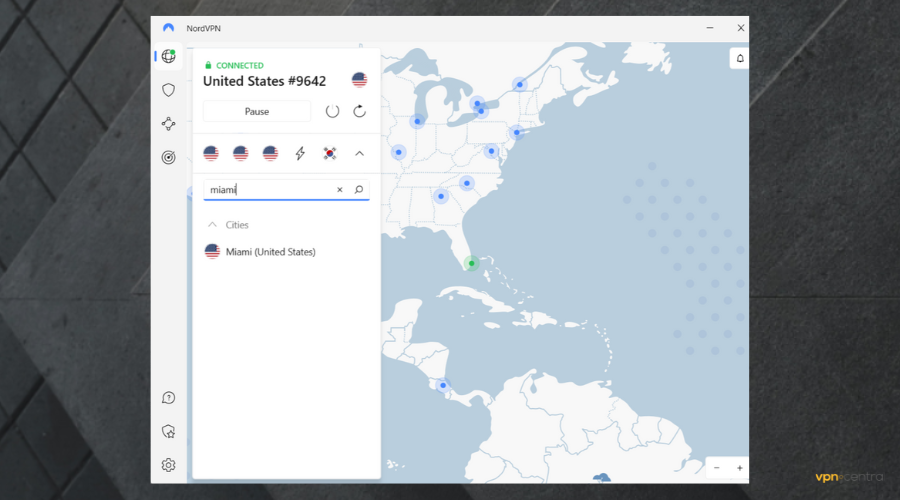Viewport: 900px width, 500px height.
Task: Select the South Korea flag recent connection
Action: click(x=329, y=153)
